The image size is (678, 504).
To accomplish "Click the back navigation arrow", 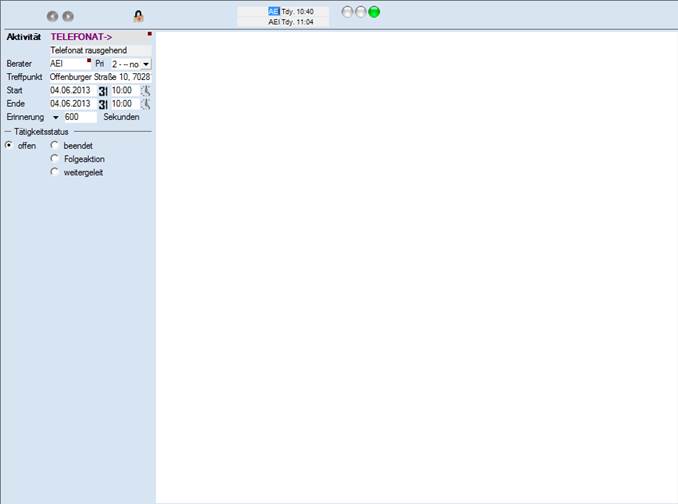I will click(52, 16).
